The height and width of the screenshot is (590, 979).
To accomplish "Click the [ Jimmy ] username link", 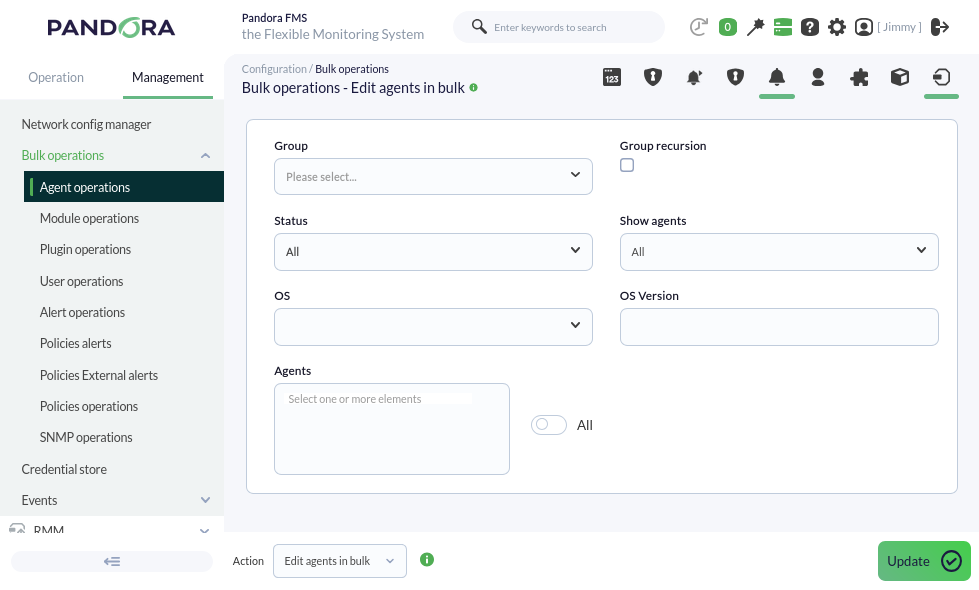I will click(899, 27).
